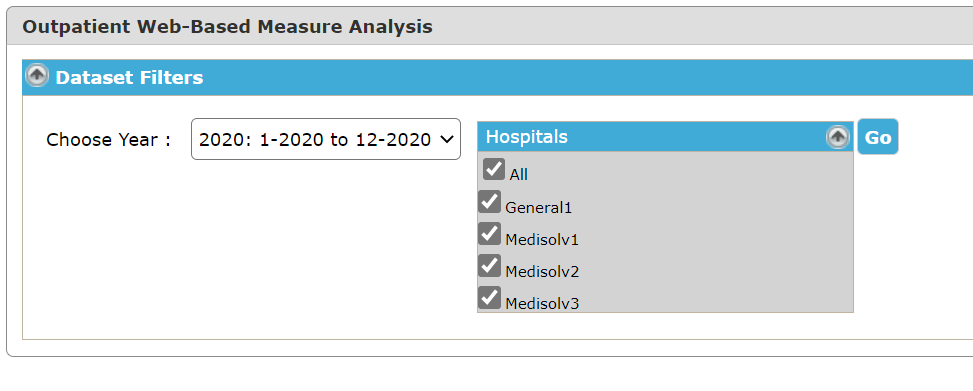Open the Choose Year combo box

pos(326,139)
